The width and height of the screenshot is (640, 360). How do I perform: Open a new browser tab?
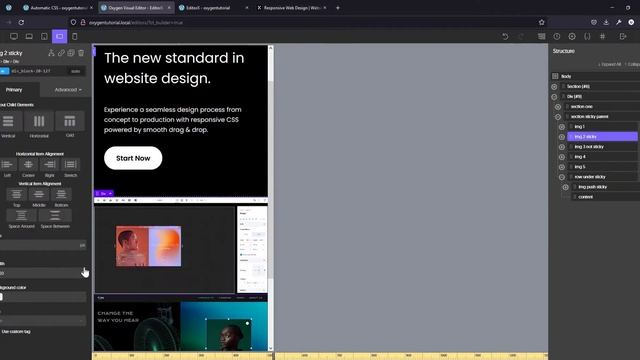tap(338, 8)
